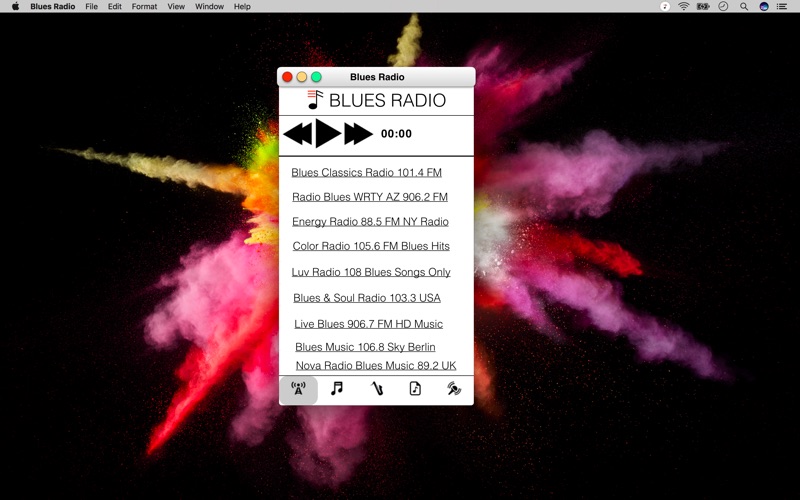The width and height of the screenshot is (800, 500).
Task: Switch to the music notes tab
Action: [x=337, y=389]
